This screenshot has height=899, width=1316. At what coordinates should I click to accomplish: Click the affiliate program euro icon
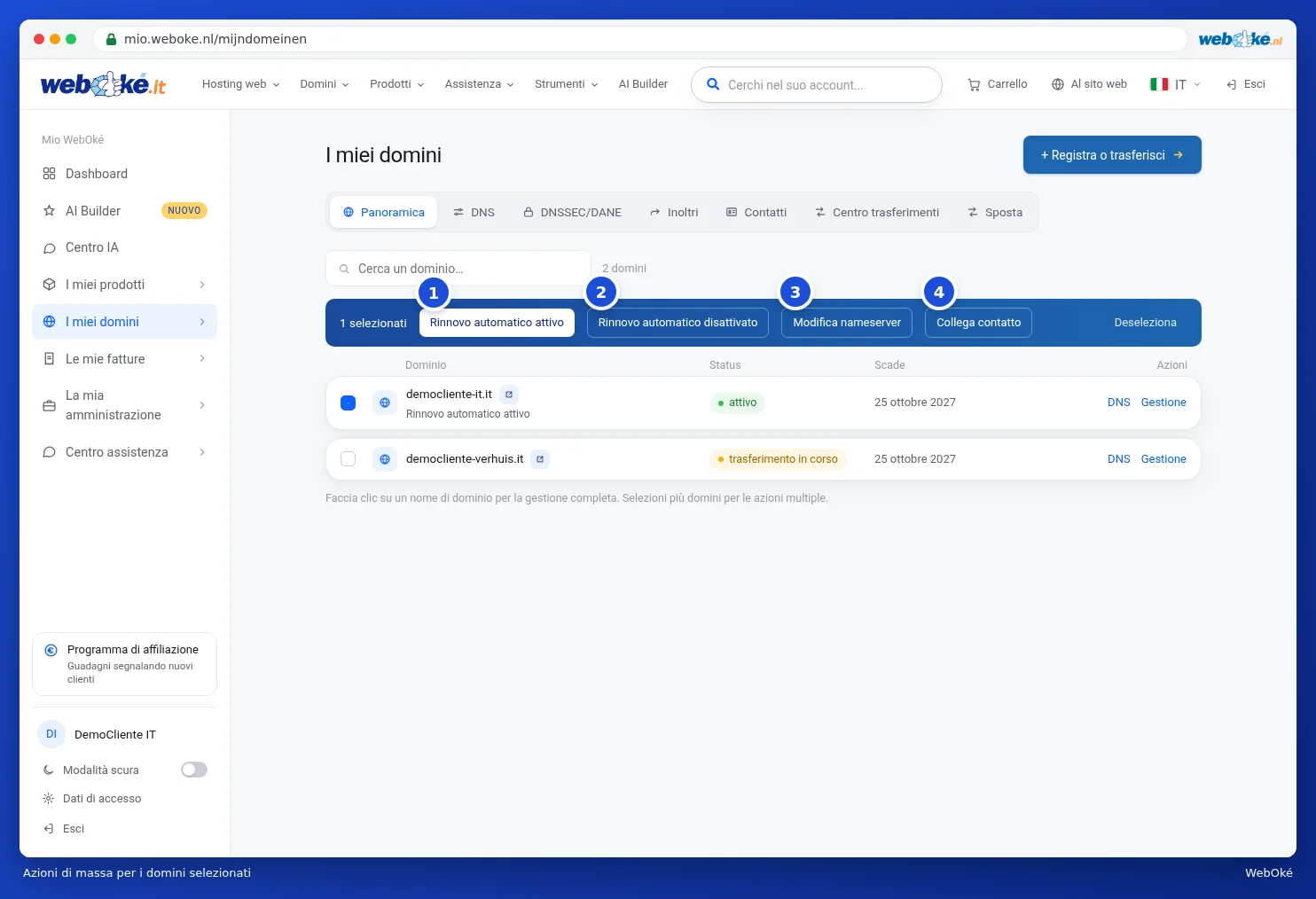tap(51, 650)
